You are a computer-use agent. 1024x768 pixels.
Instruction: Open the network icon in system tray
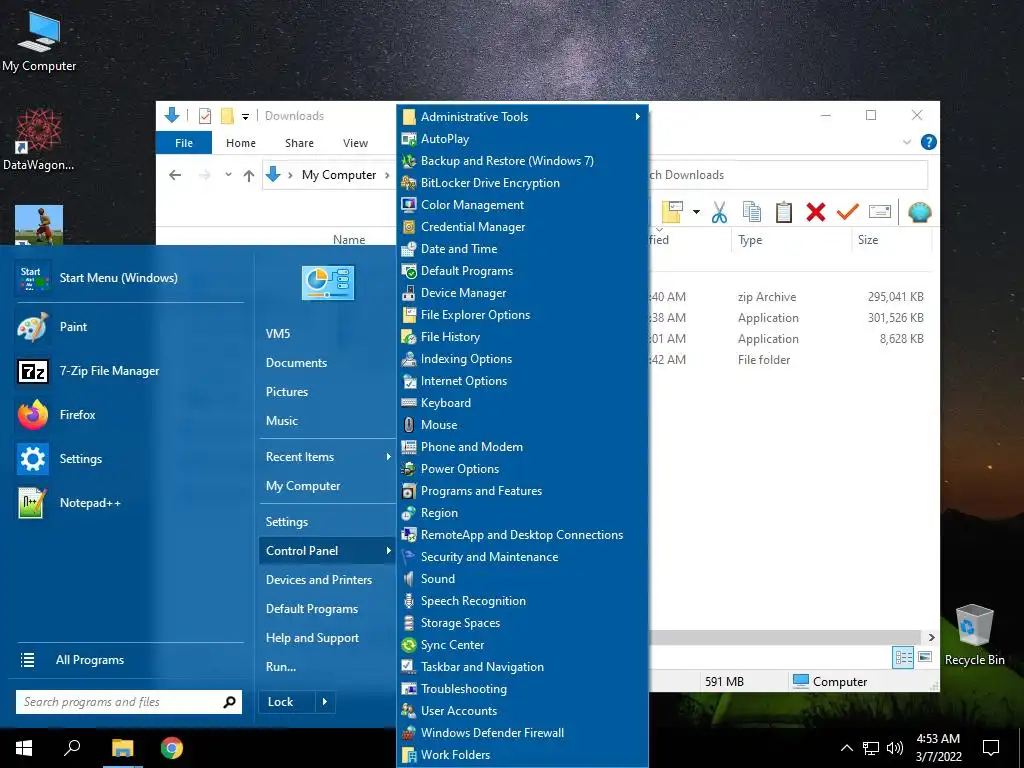click(871, 748)
